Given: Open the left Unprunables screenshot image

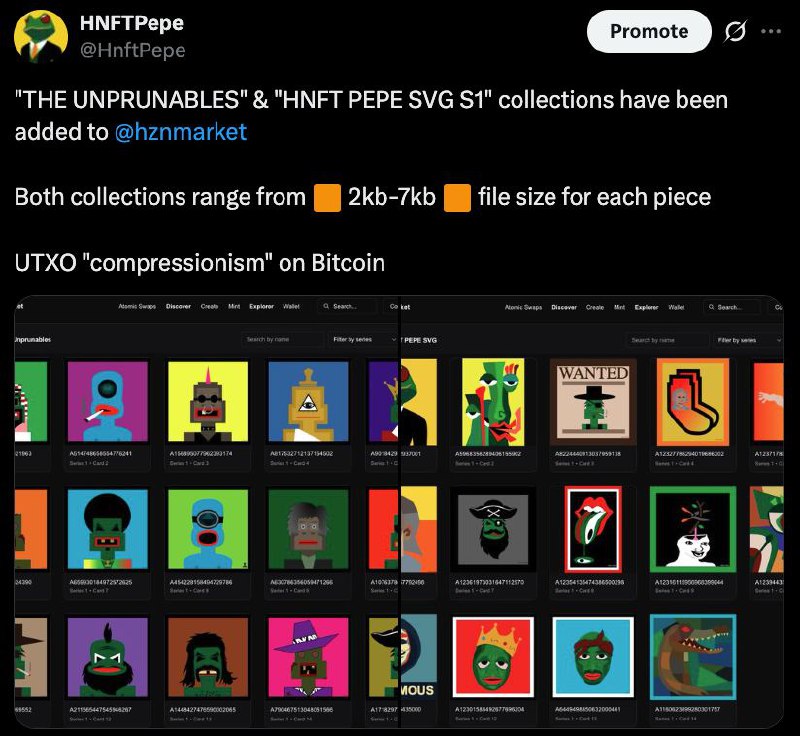Looking at the screenshot, I should [206, 512].
